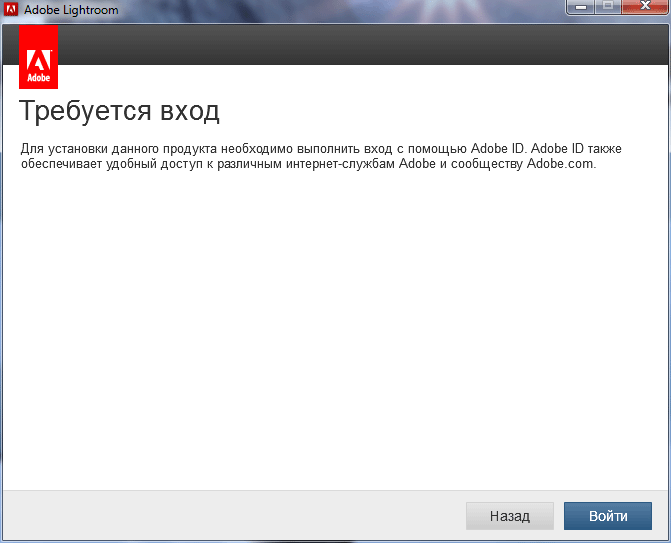Close the Adobe Lightroom installer window
Image resolution: width=671 pixels, height=543 pixels.
(x=643, y=7)
